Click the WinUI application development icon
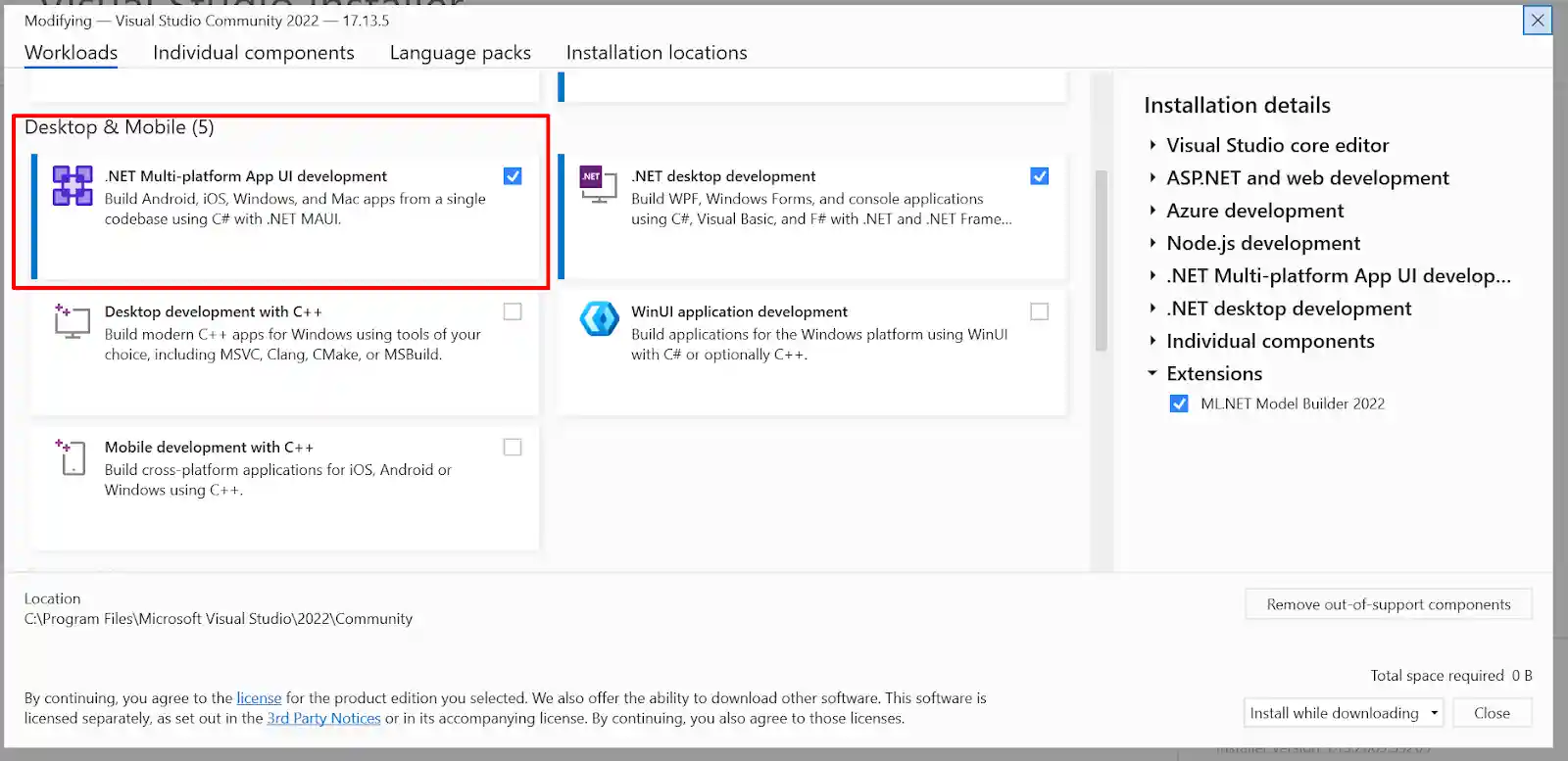 599,319
